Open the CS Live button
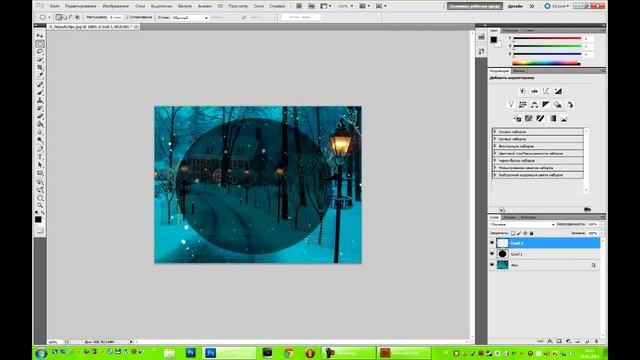Screen dimensions: 640x360 tap(557, 6)
